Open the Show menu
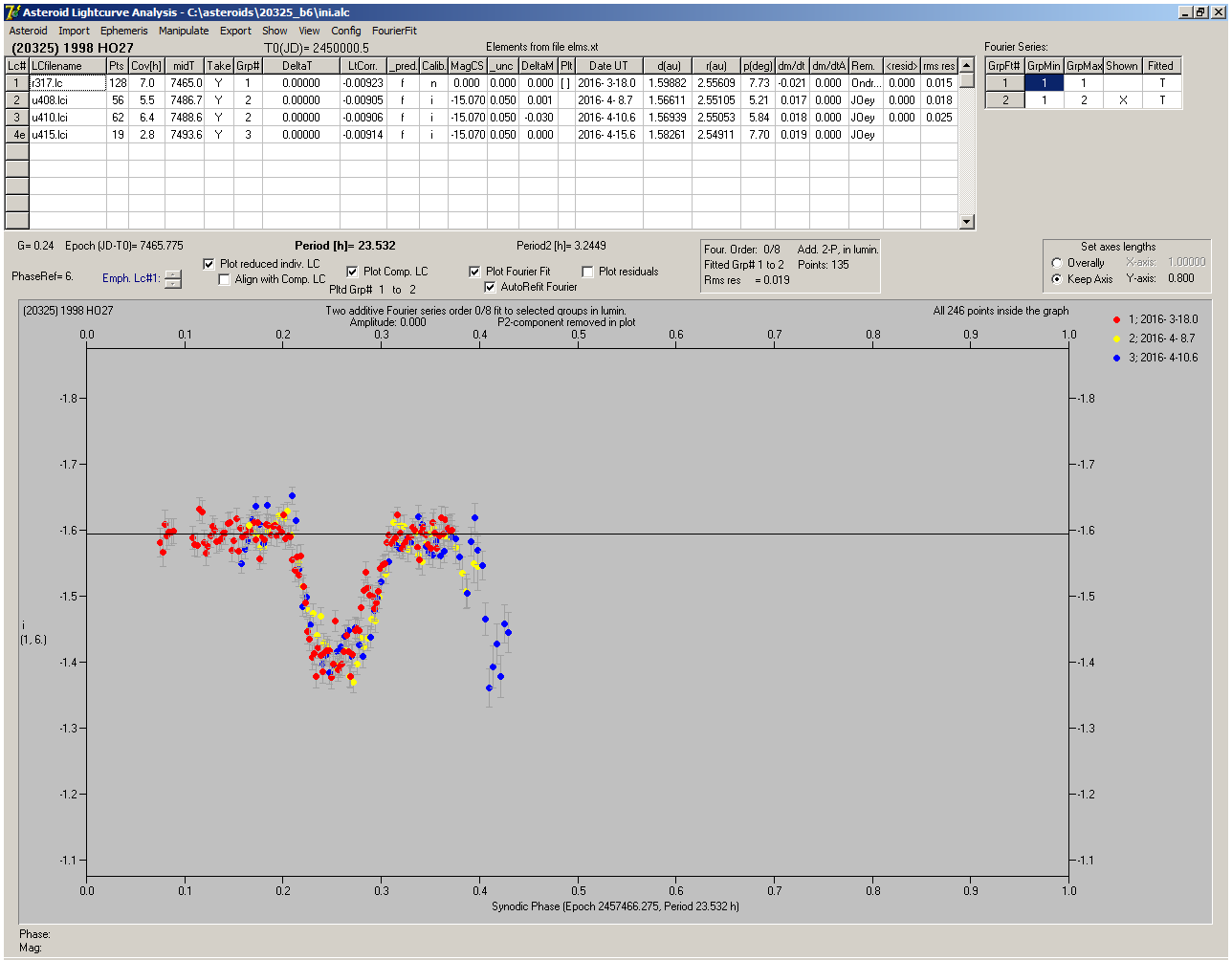This screenshot has width=1232, height=960. click(x=275, y=31)
